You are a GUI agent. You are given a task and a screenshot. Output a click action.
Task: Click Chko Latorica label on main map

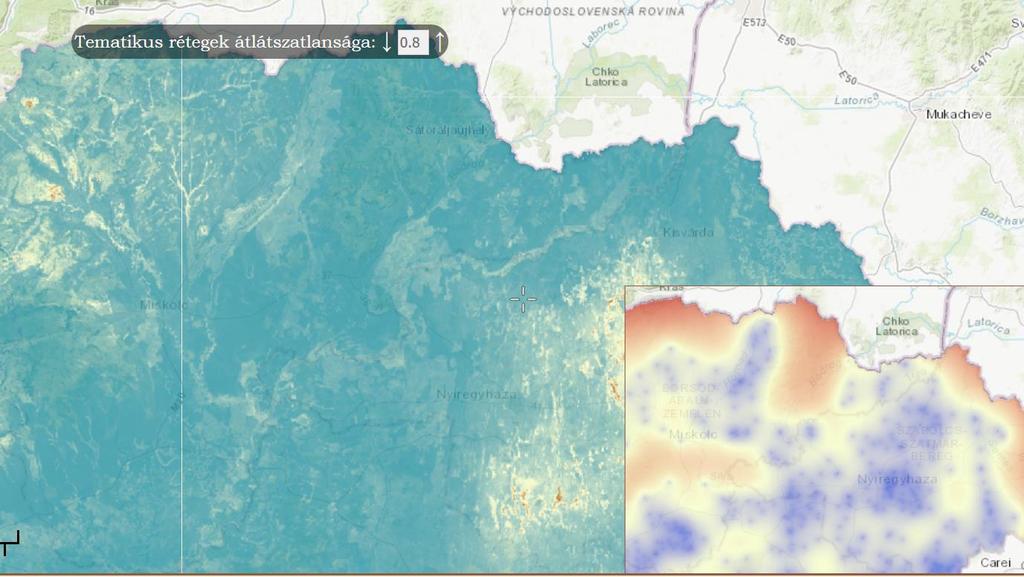coord(606,77)
